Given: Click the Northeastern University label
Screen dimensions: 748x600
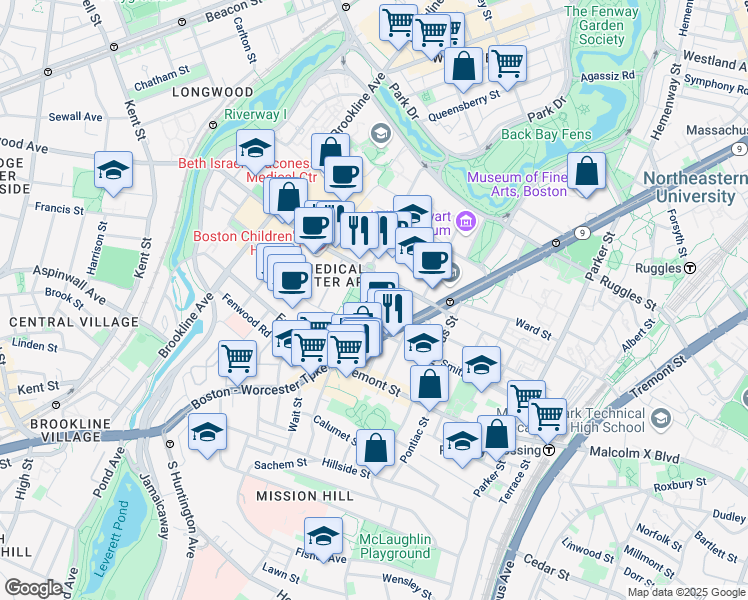Looking at the screenshot, I should (x=696, y=187).
